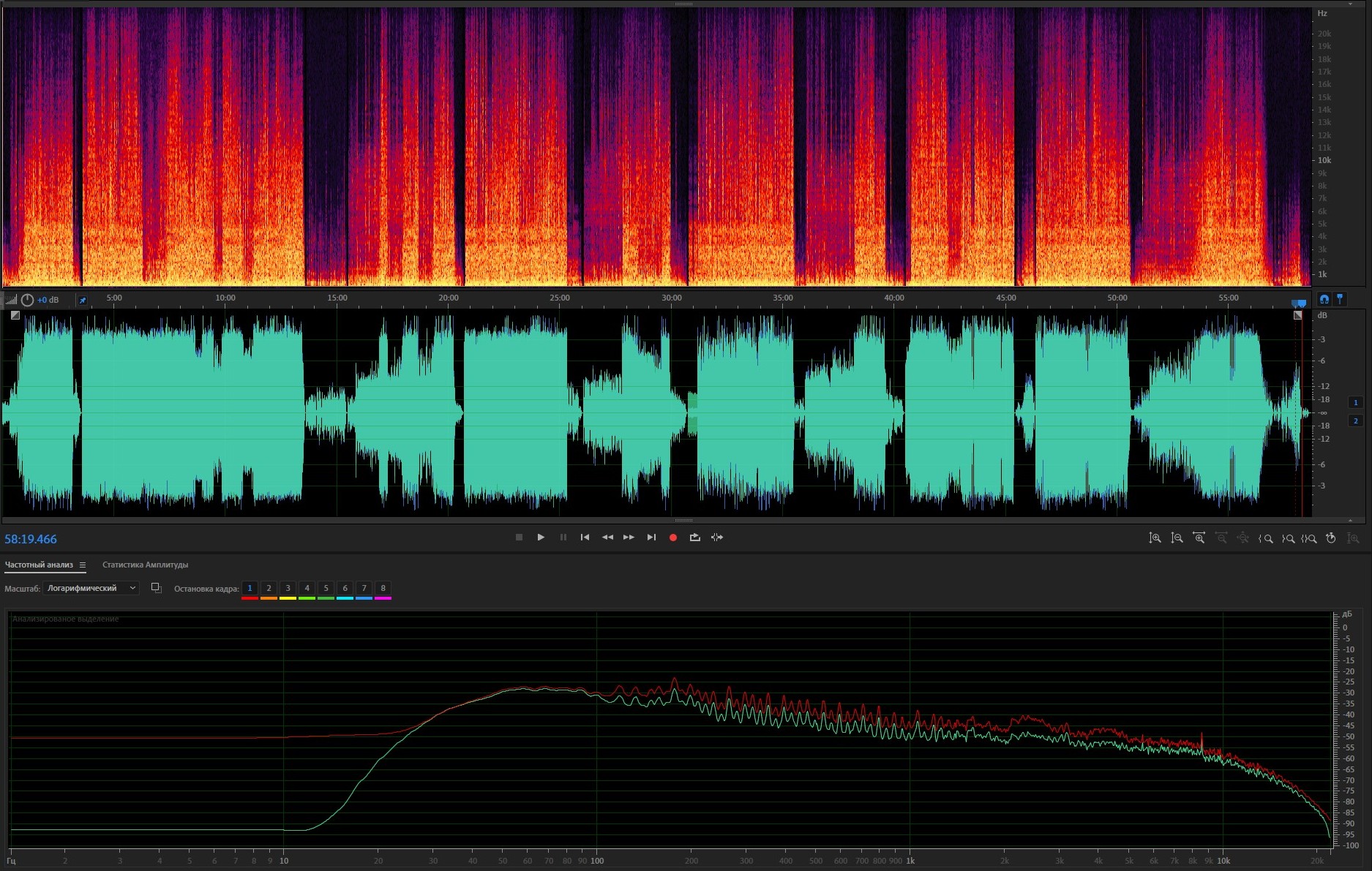Move playhead to previous marker
Viewport: 1372px width, 871px height.
coord(585,538)
